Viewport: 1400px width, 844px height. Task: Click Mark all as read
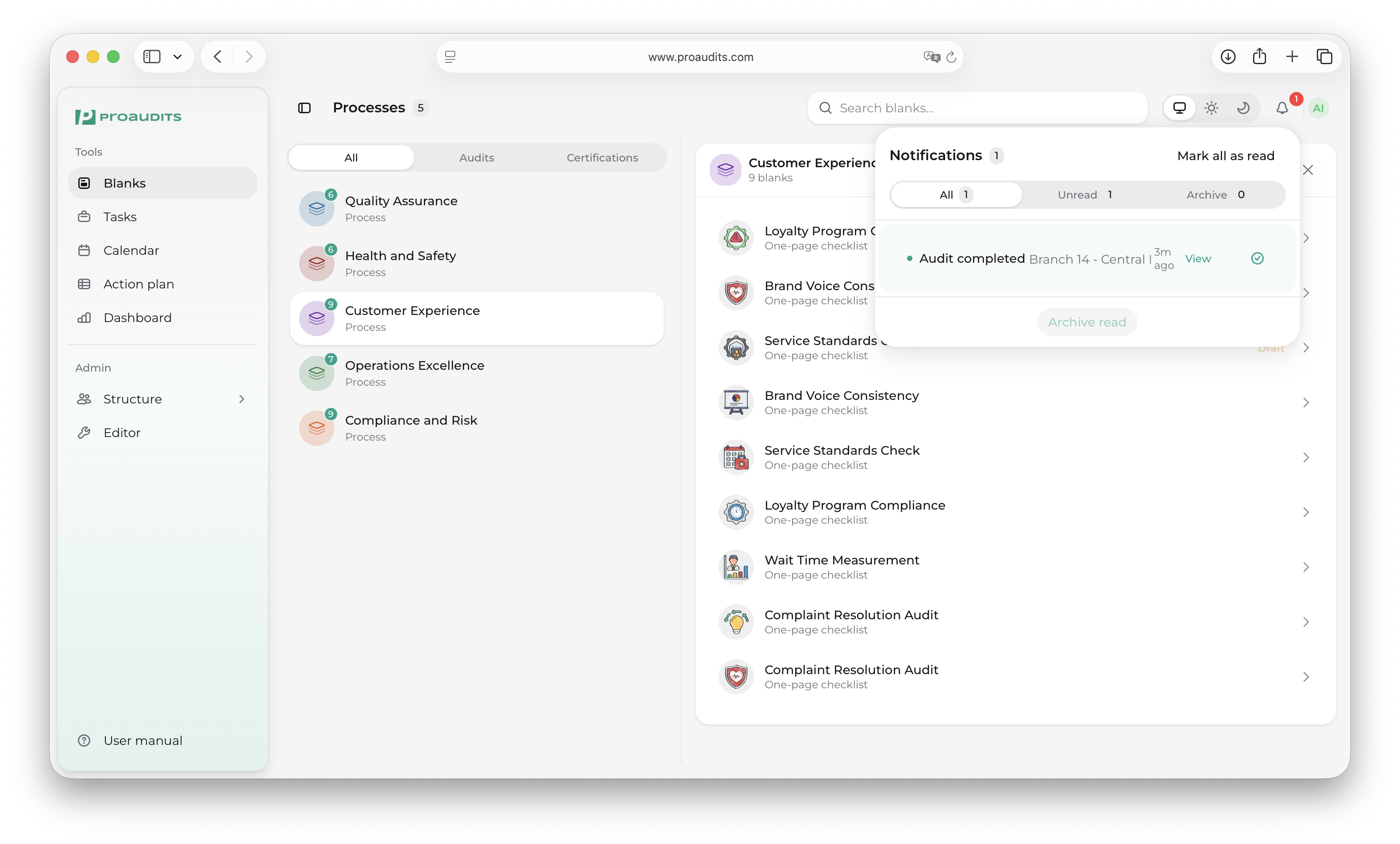1226,156
